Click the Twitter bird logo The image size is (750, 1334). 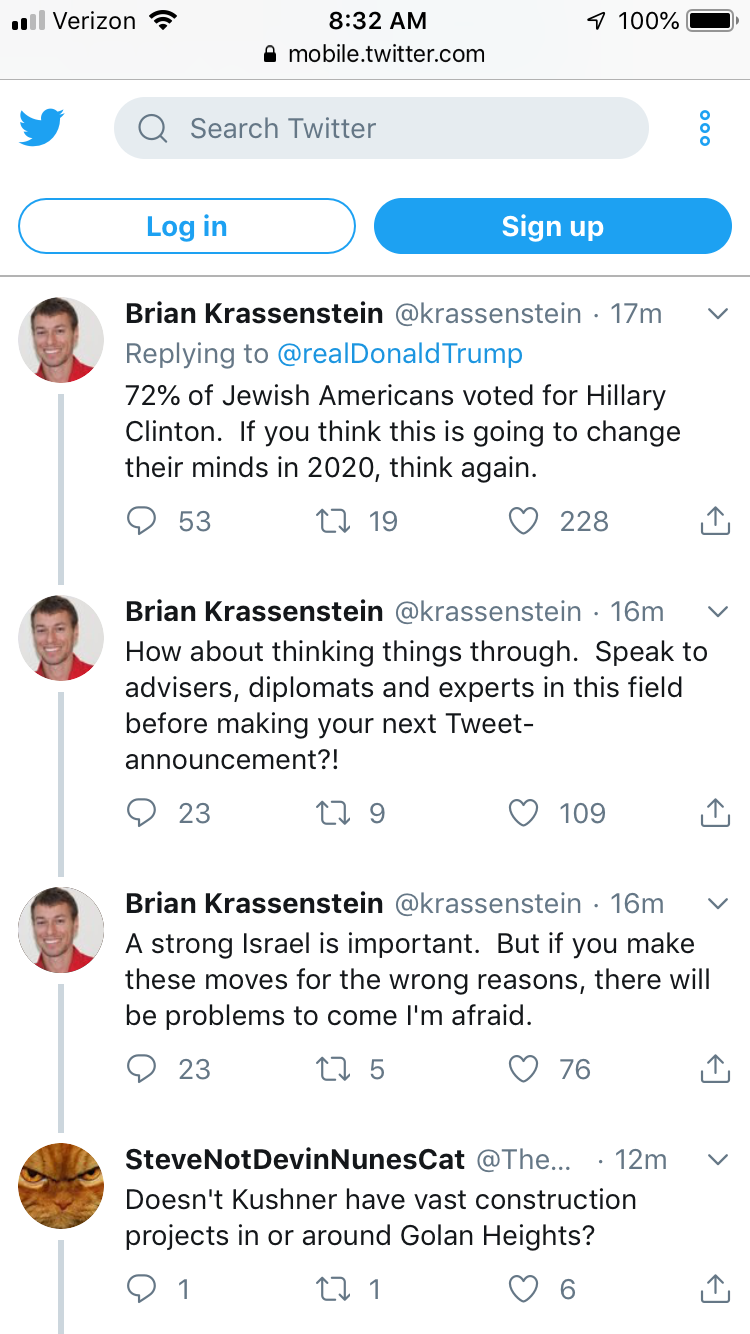(42, 128)
